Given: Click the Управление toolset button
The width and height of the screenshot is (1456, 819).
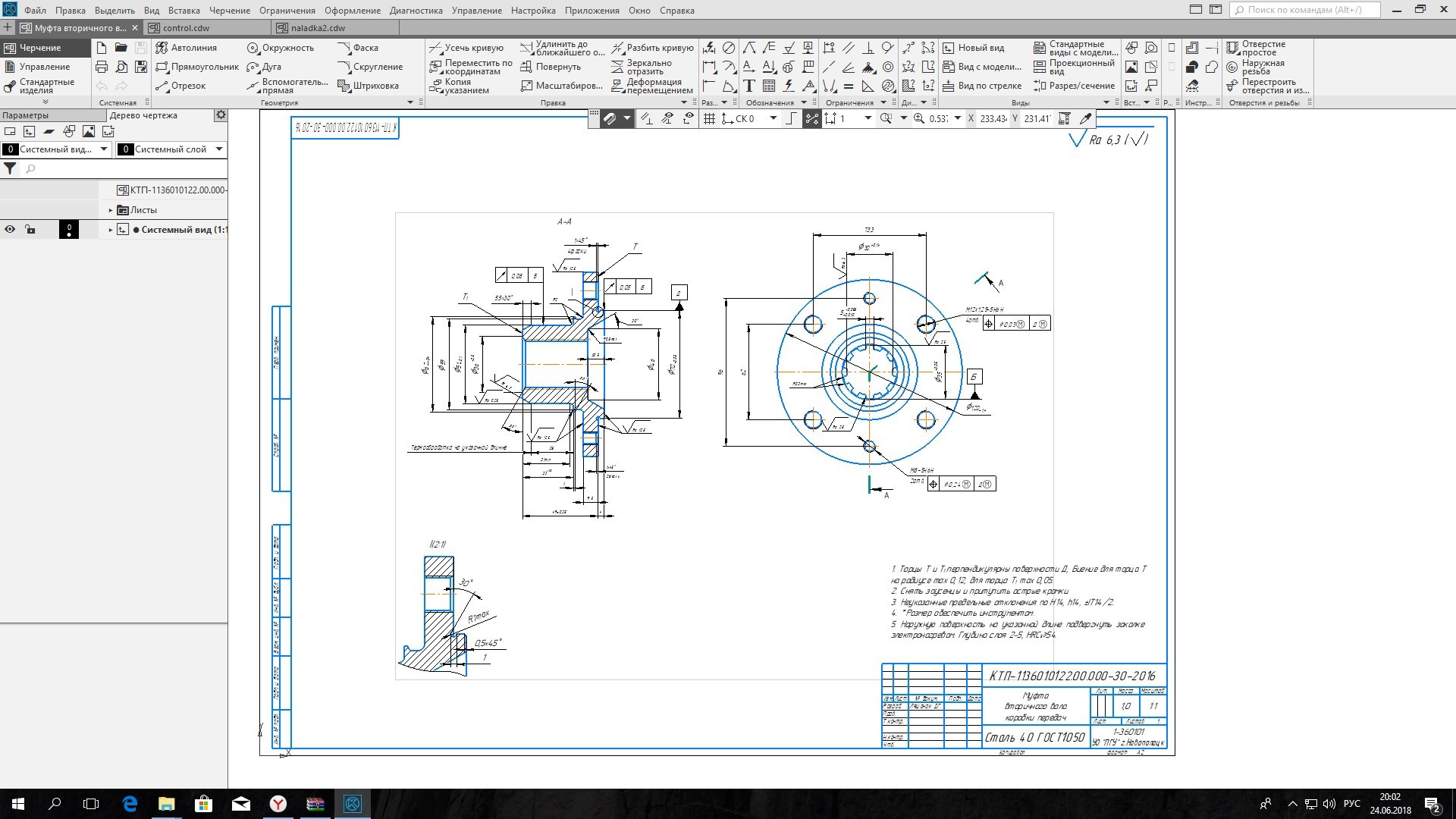Looking at the screenshot, I should [44, 67].
